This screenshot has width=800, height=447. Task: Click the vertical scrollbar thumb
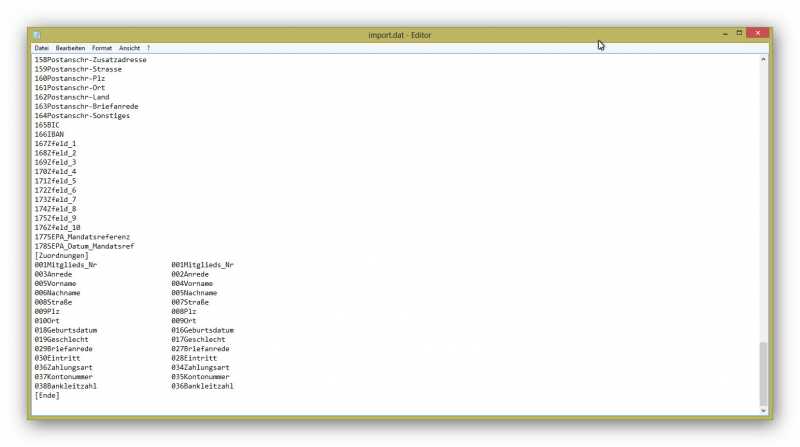(764, 371)
